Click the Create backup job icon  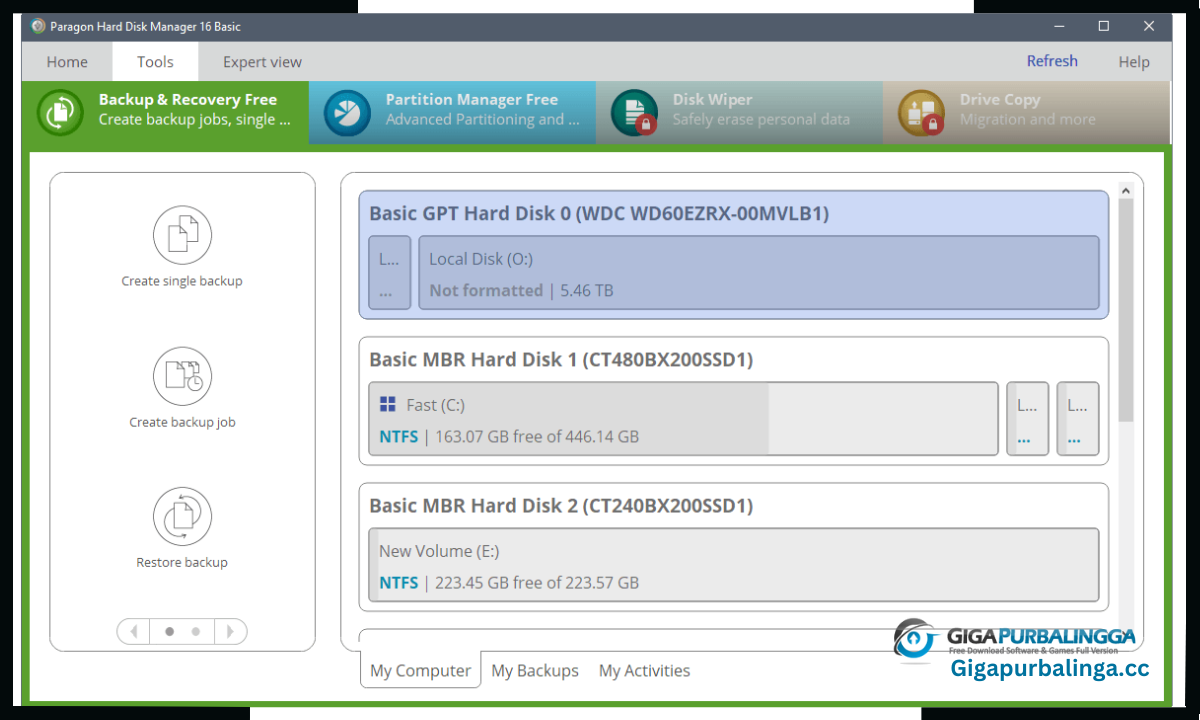pos(182,376)
